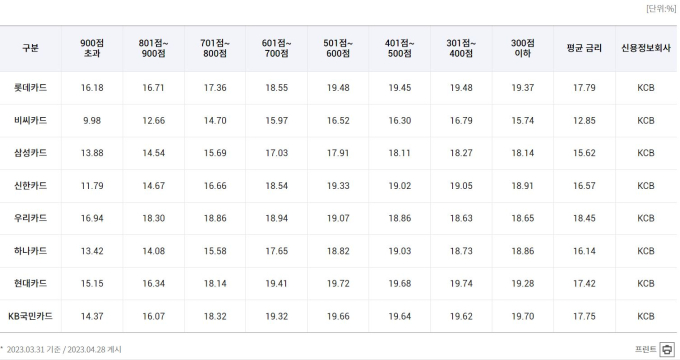Screen dimensions: 680x360
Task: Click the 프린트 print label
Action: (646, 349)
